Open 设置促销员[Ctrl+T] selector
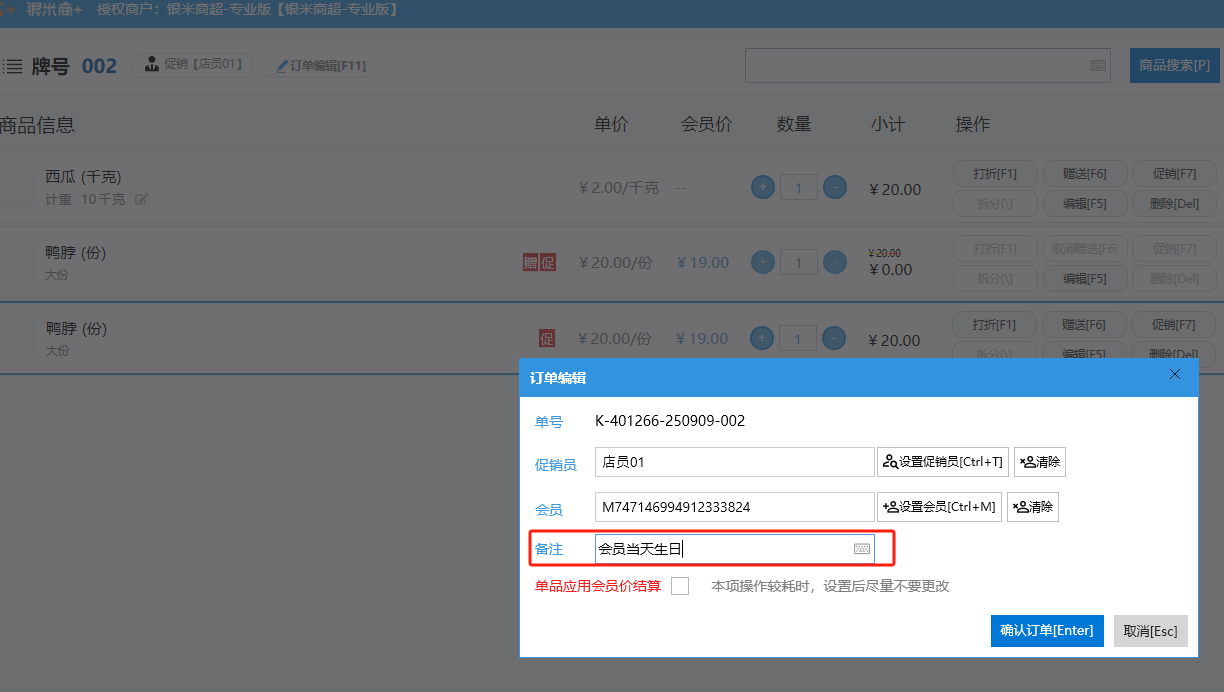Viewport: 1224px width, 692px height. click(943, 462)
